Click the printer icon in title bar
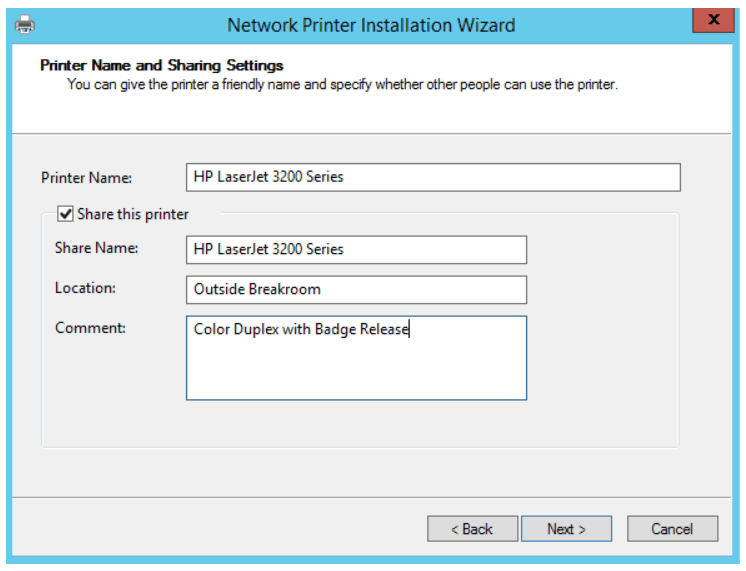This screenshot has width=746, height=571. pos(25,25)
